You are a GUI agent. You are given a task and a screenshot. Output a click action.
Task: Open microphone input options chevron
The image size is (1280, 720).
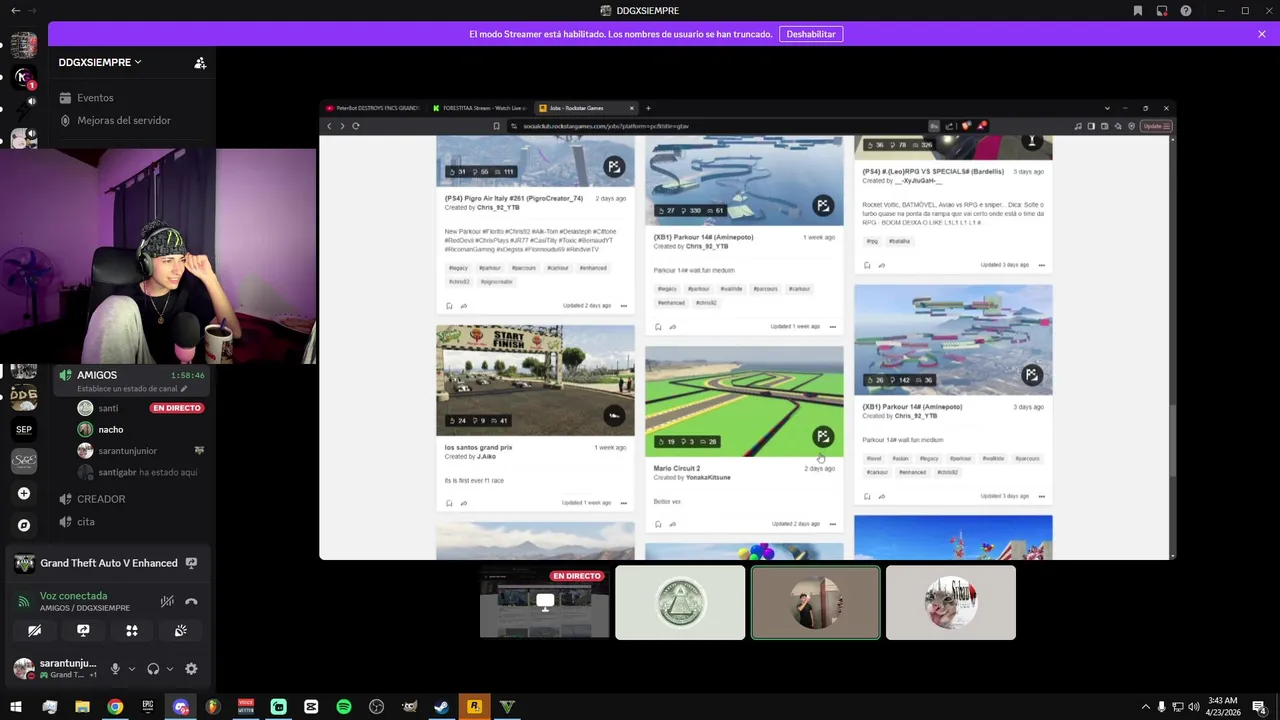coord(131,669)
